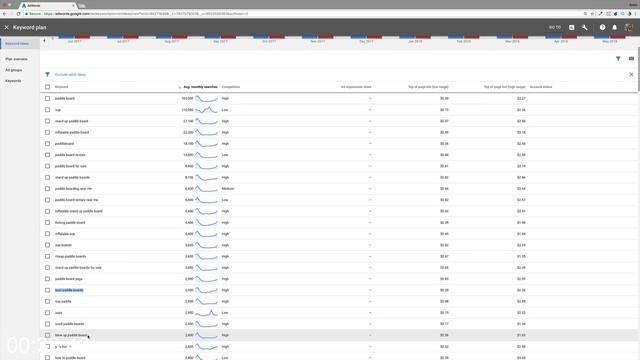Check the box for fishing paddle board

coord(47,222)
